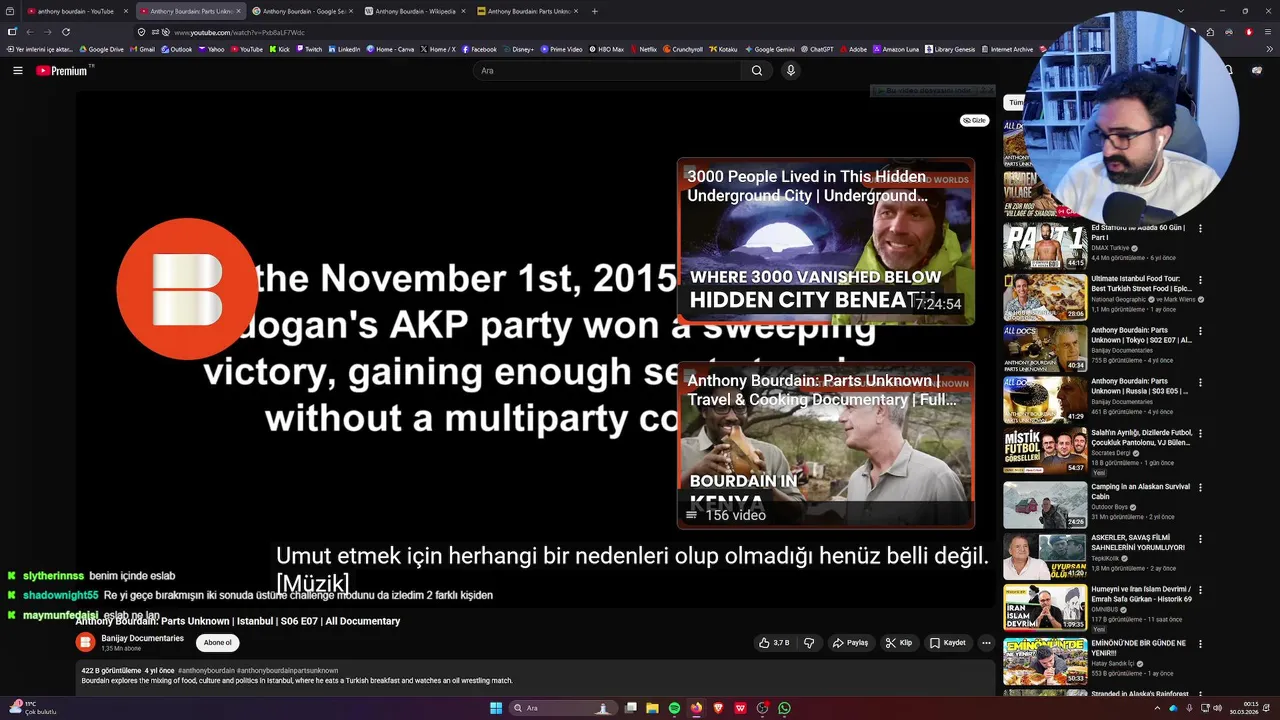Open Banijay Documentaries channel name link

(142, 638)
